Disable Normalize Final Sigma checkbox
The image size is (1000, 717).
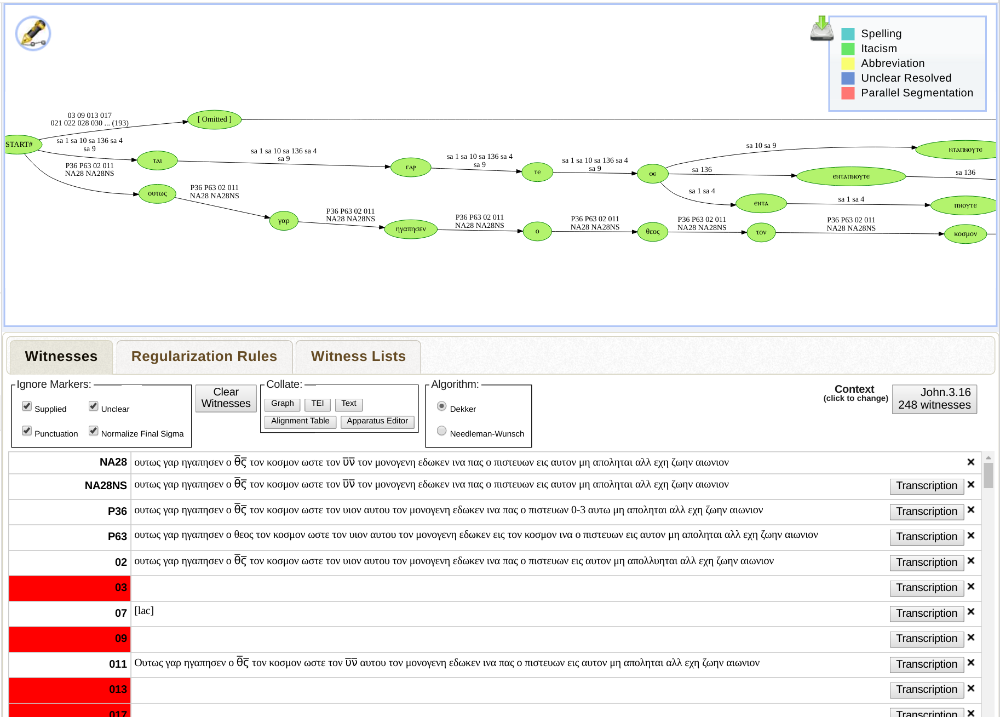click(x=93, y=431)
